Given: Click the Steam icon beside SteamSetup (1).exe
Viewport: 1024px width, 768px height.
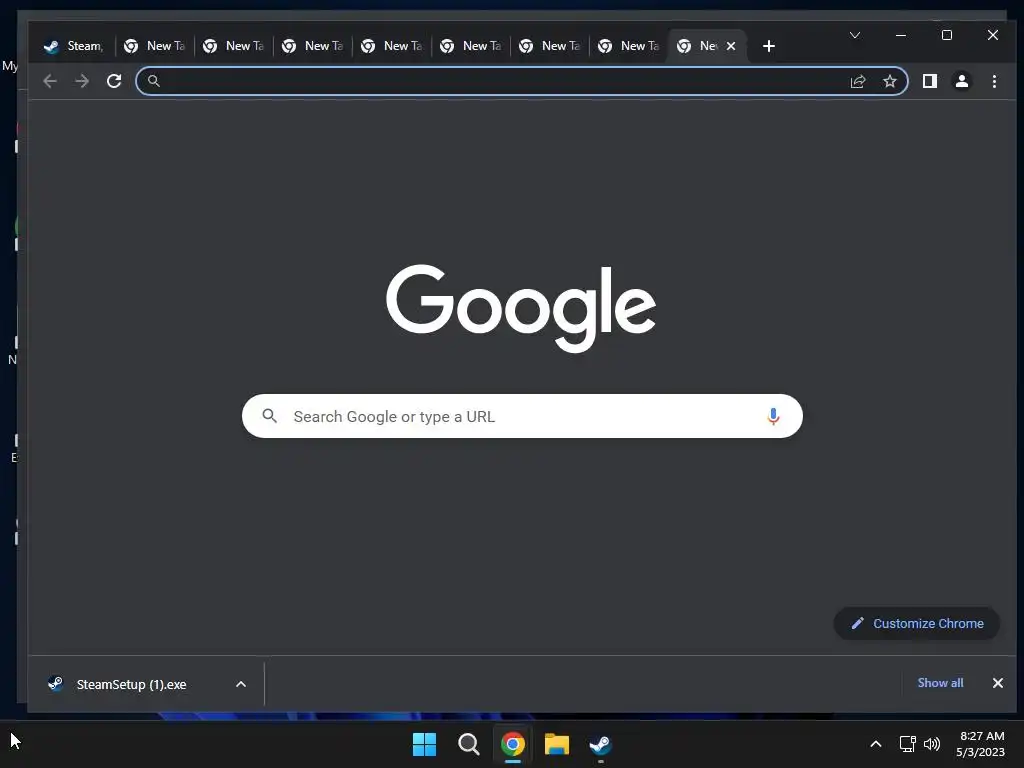Looking at the screenshot, I should 56,684.
